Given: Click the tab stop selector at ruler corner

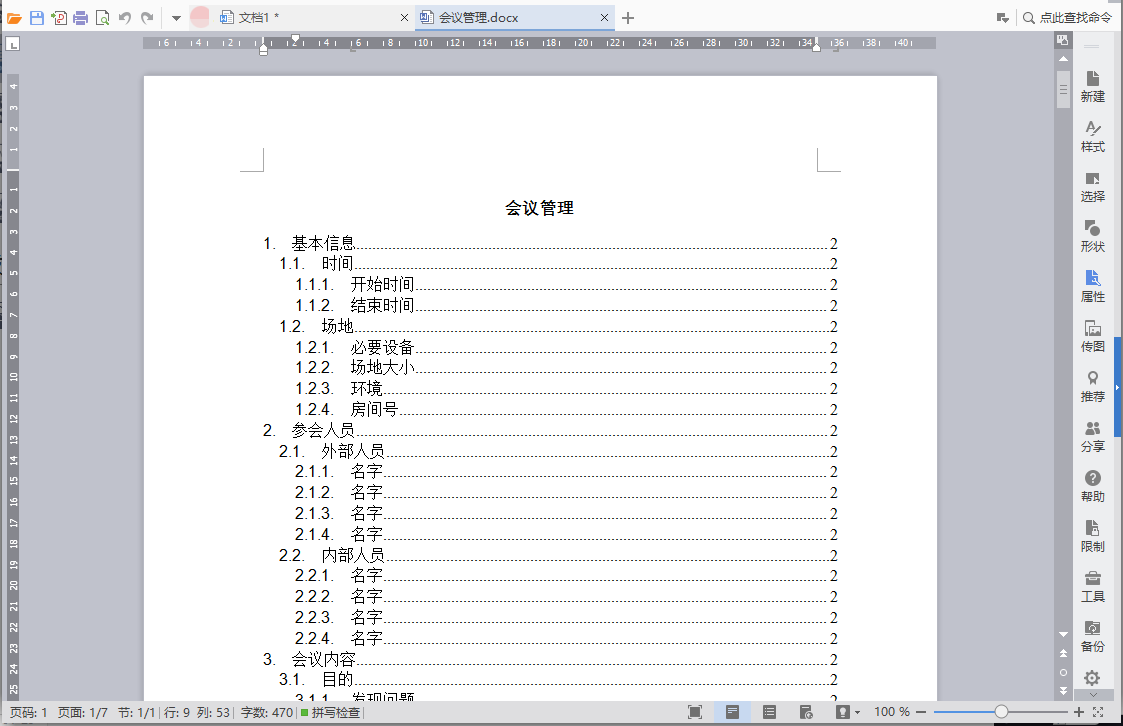Looking at the screenshot, I should [x=12, y=44].
